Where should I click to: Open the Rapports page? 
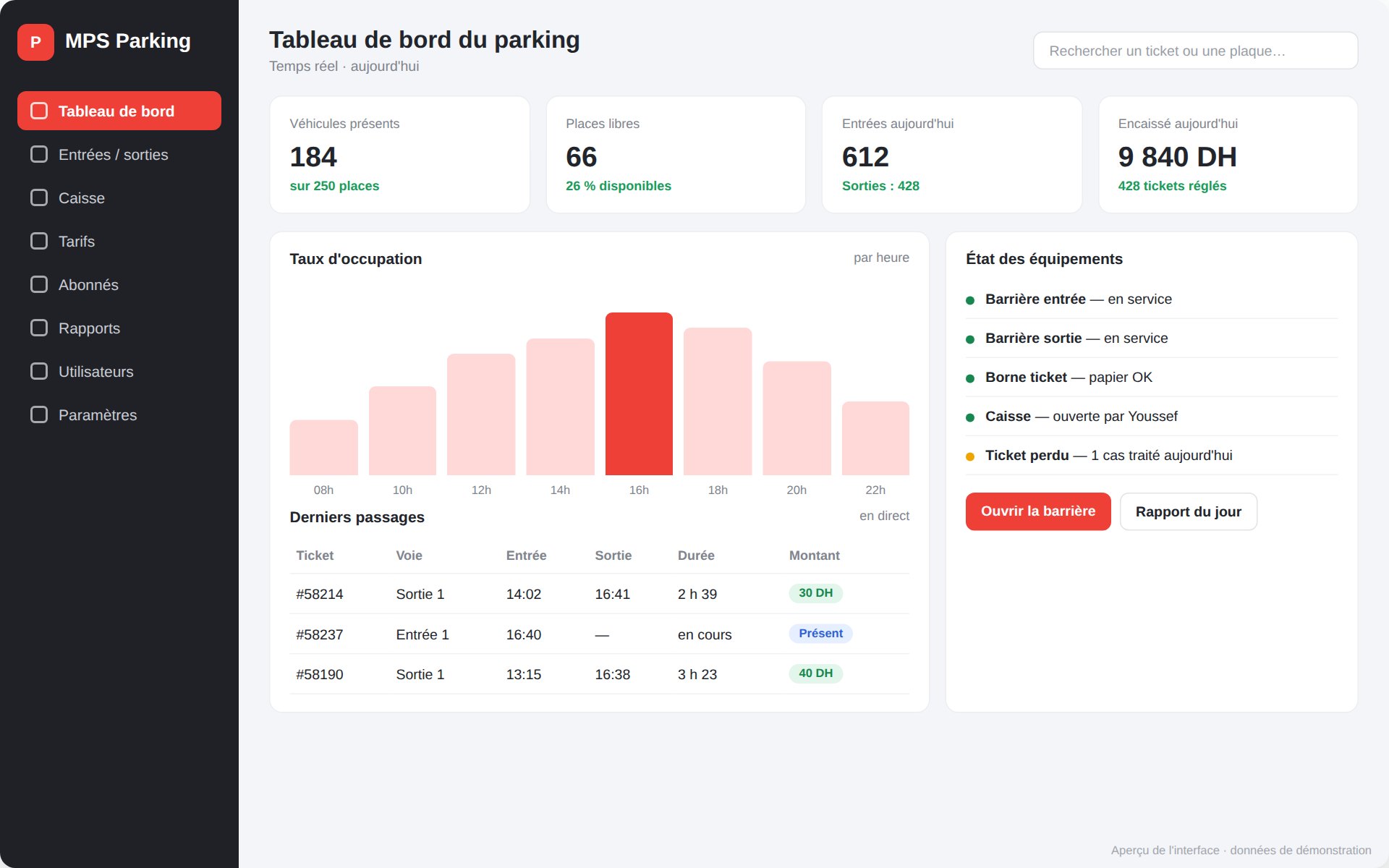click(x=119, y=328)
